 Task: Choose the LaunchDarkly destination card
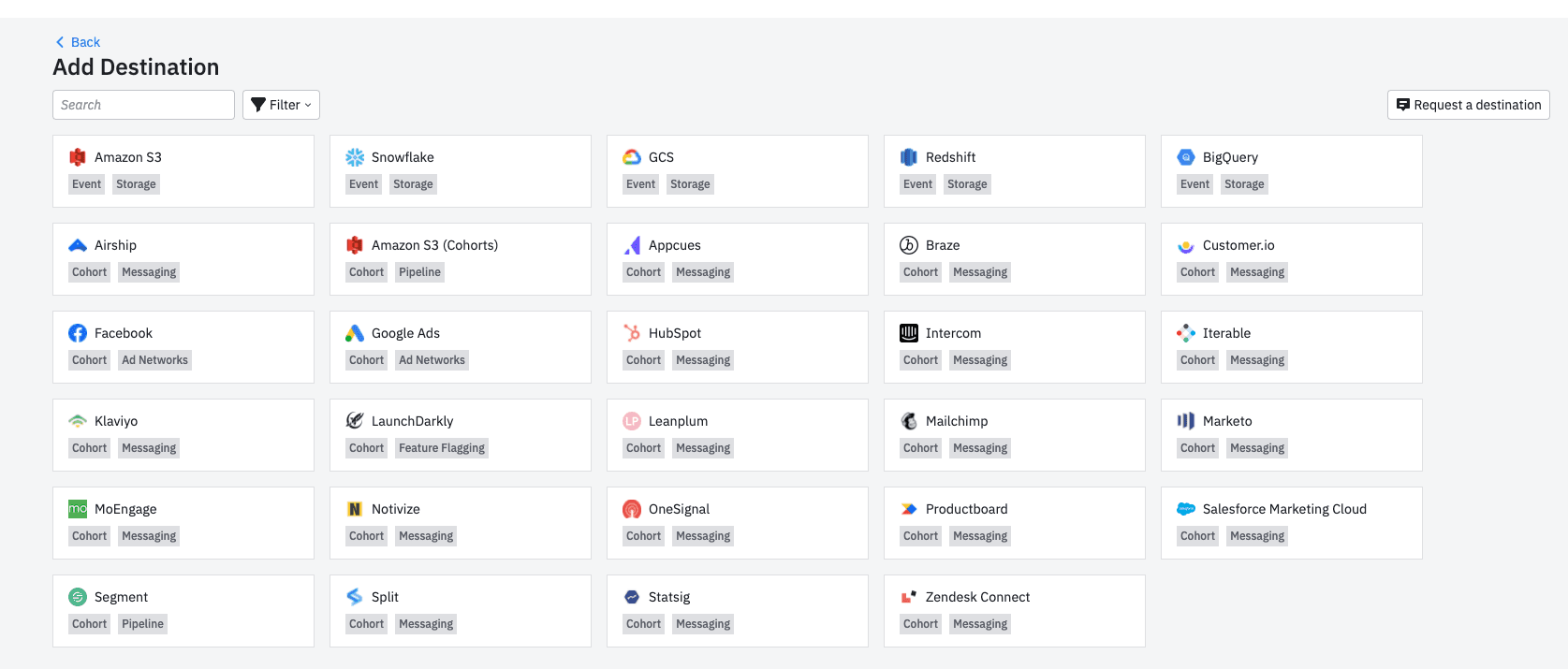[460, 434]
